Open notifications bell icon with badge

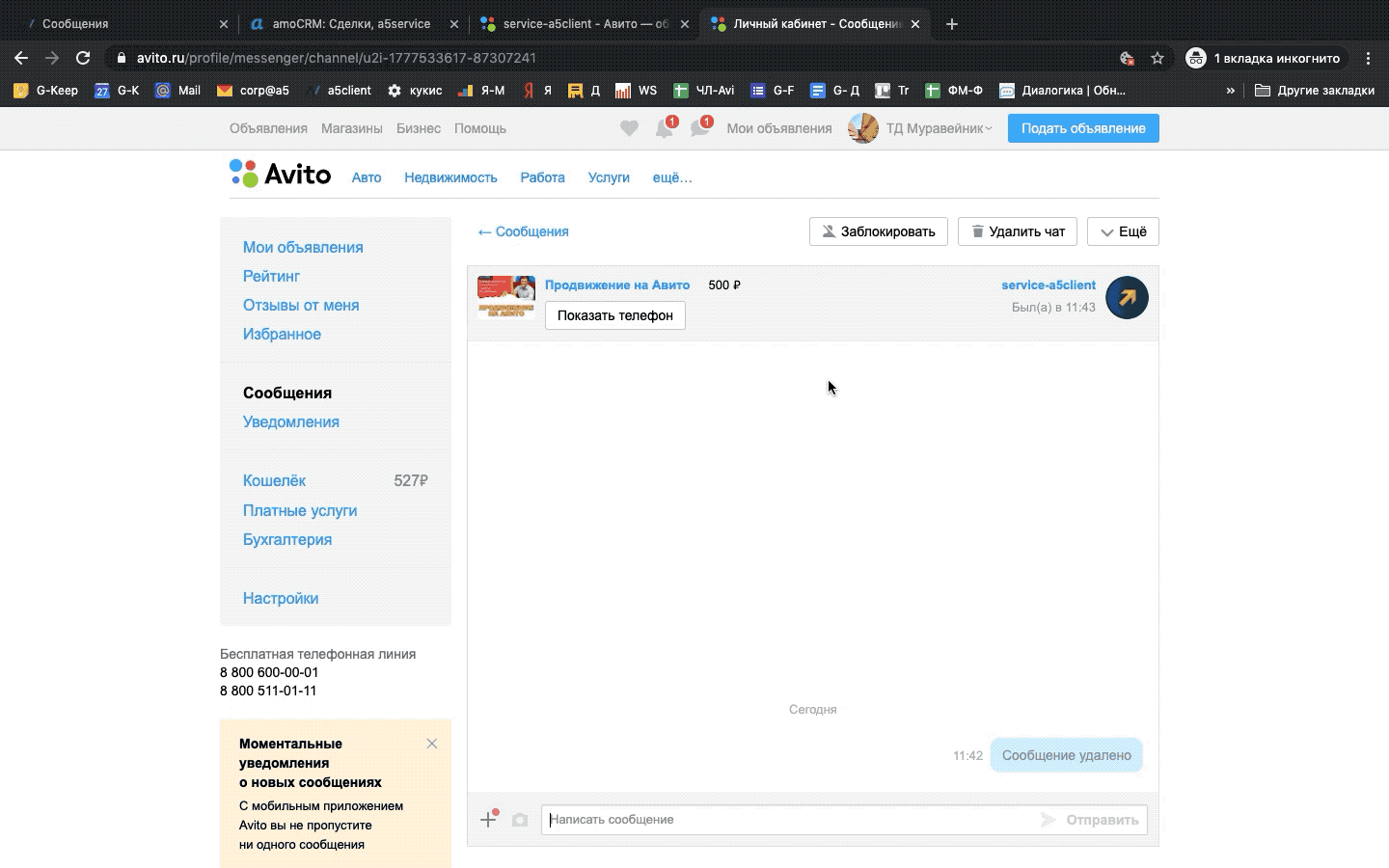click(x=665, y=128)
